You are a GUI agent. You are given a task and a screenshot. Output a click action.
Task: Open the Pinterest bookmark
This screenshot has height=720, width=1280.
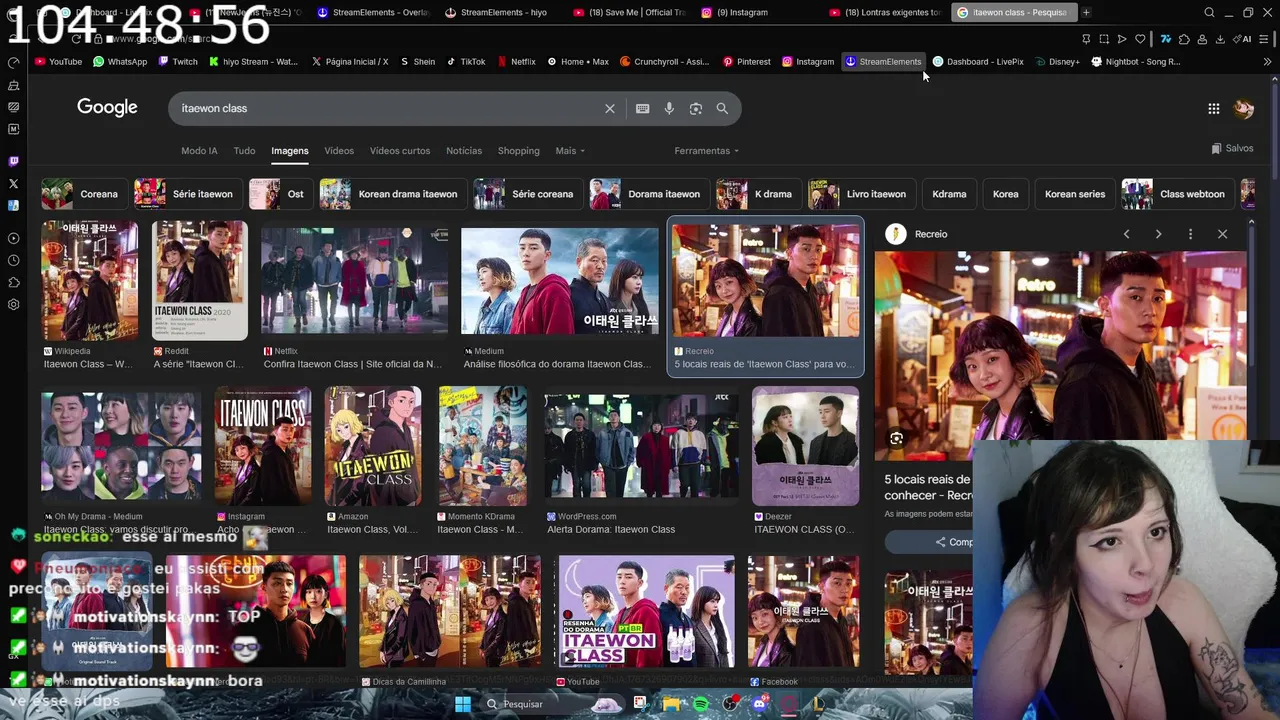point(746,62)
